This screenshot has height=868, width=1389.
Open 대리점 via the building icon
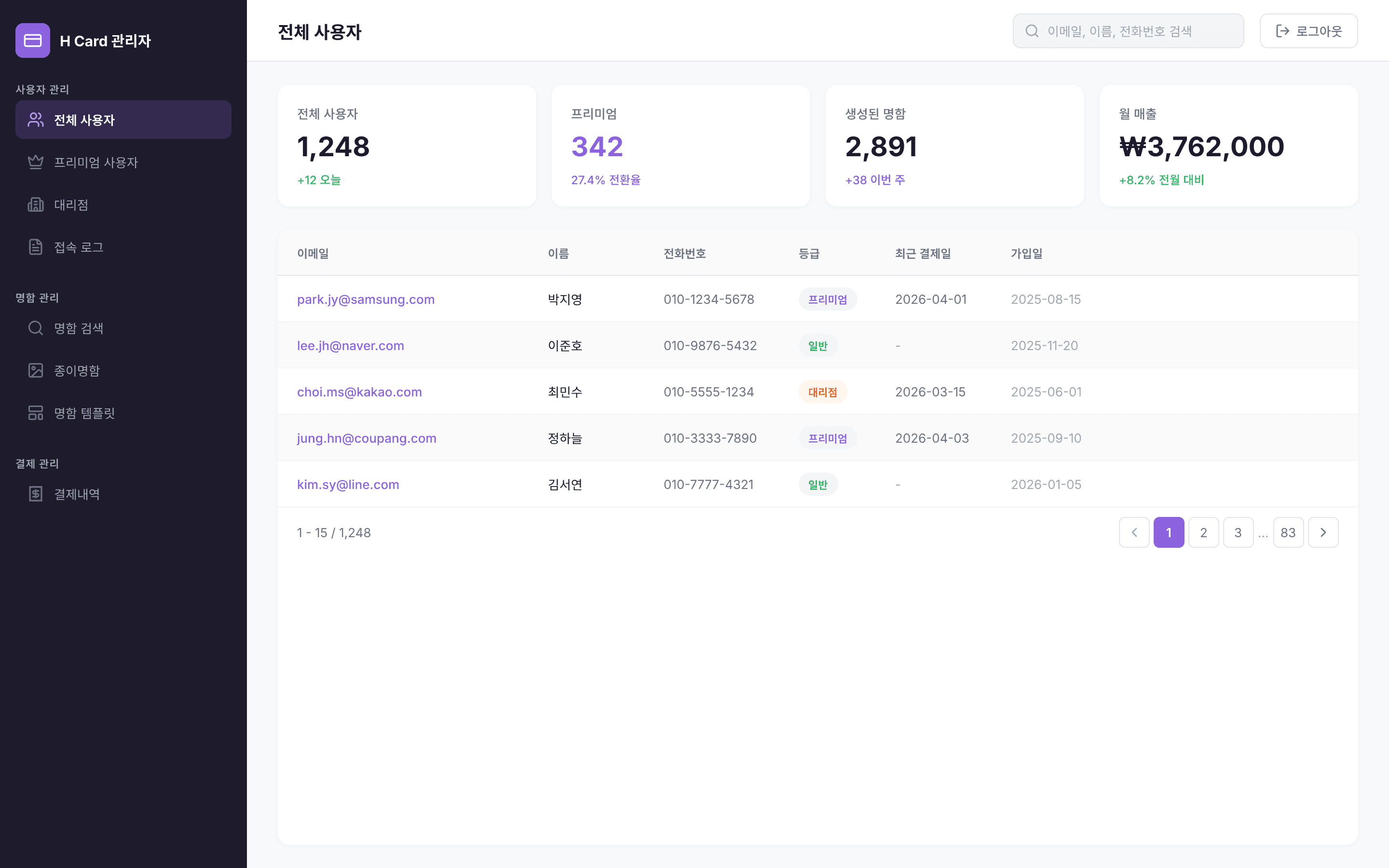35,205
